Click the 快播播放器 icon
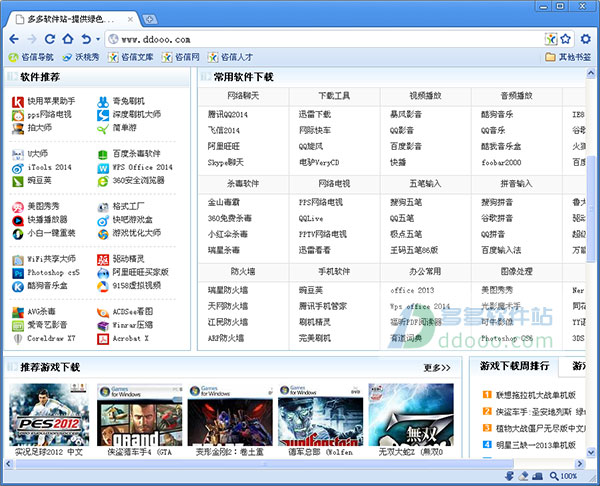Image resolution: width=600 pixels, height=486 pixels. pyautogui.click(x=18, y=221)
